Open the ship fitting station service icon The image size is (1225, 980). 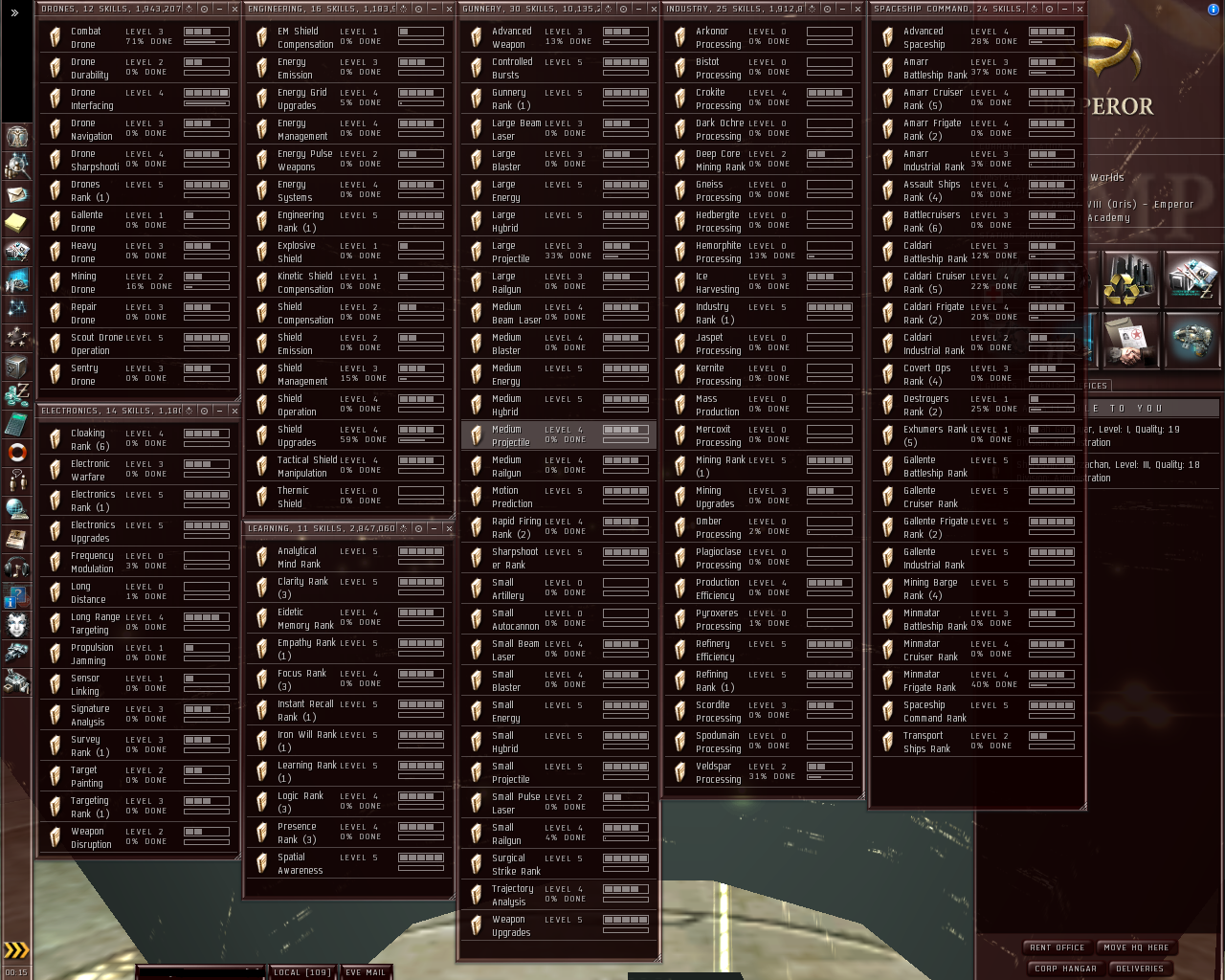click(x=1192, y=340)
